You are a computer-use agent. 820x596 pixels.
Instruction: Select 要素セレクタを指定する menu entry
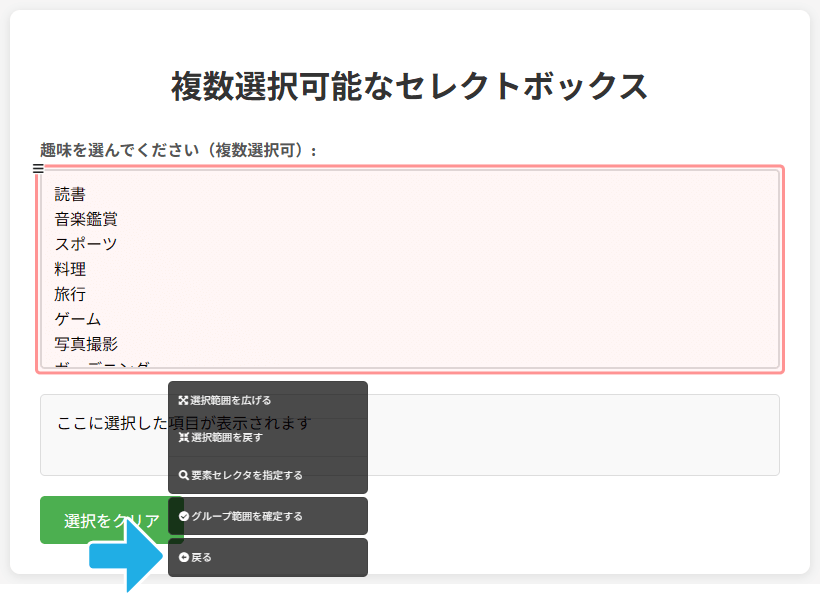[250, 476]
